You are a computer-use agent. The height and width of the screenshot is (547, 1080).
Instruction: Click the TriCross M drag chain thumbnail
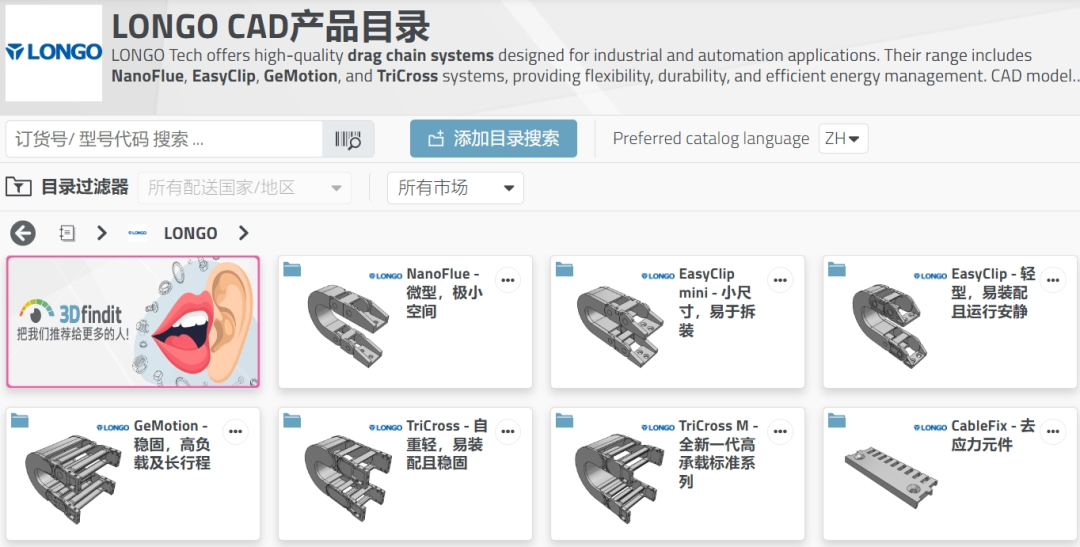click(619, 477)
